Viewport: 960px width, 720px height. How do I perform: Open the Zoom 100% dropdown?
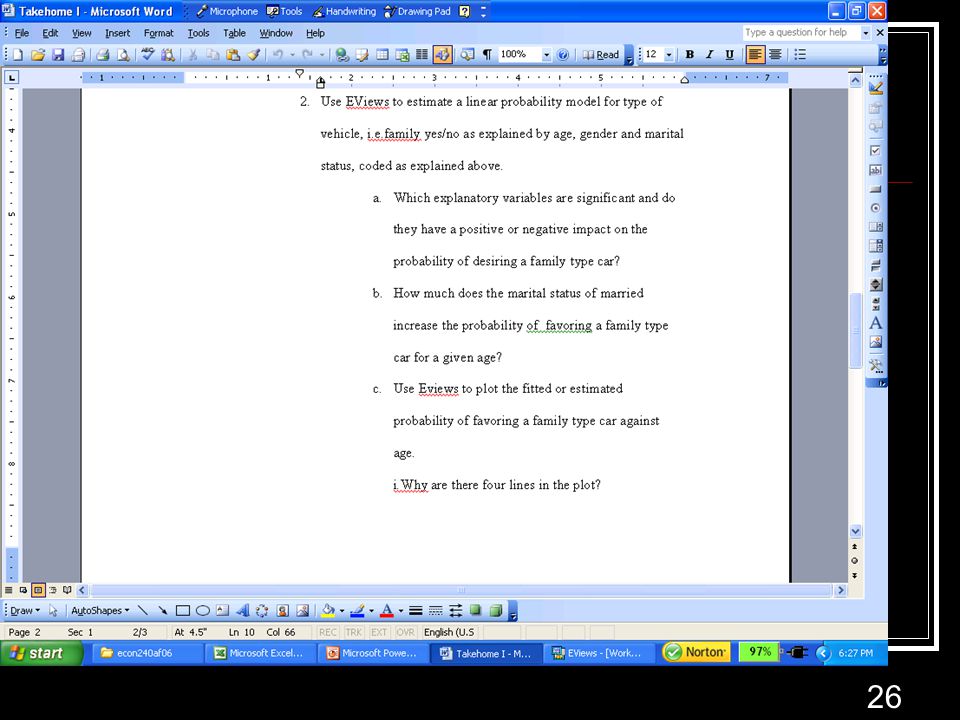point(546,54)
